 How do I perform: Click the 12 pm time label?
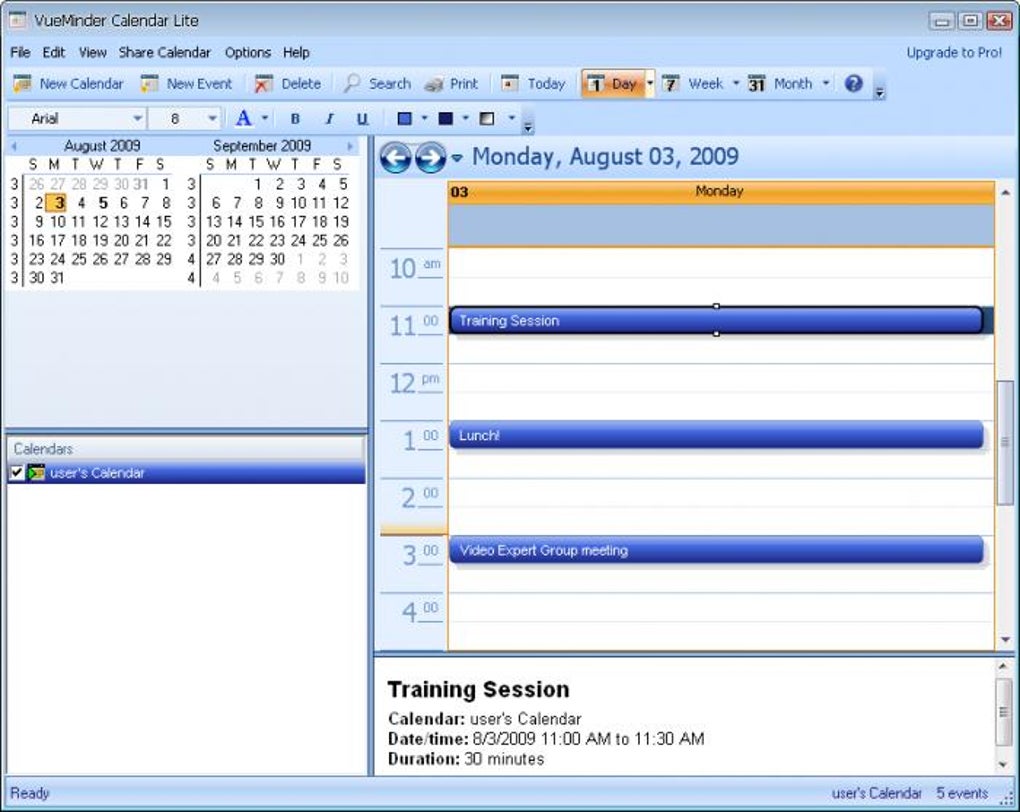[414, 383]
